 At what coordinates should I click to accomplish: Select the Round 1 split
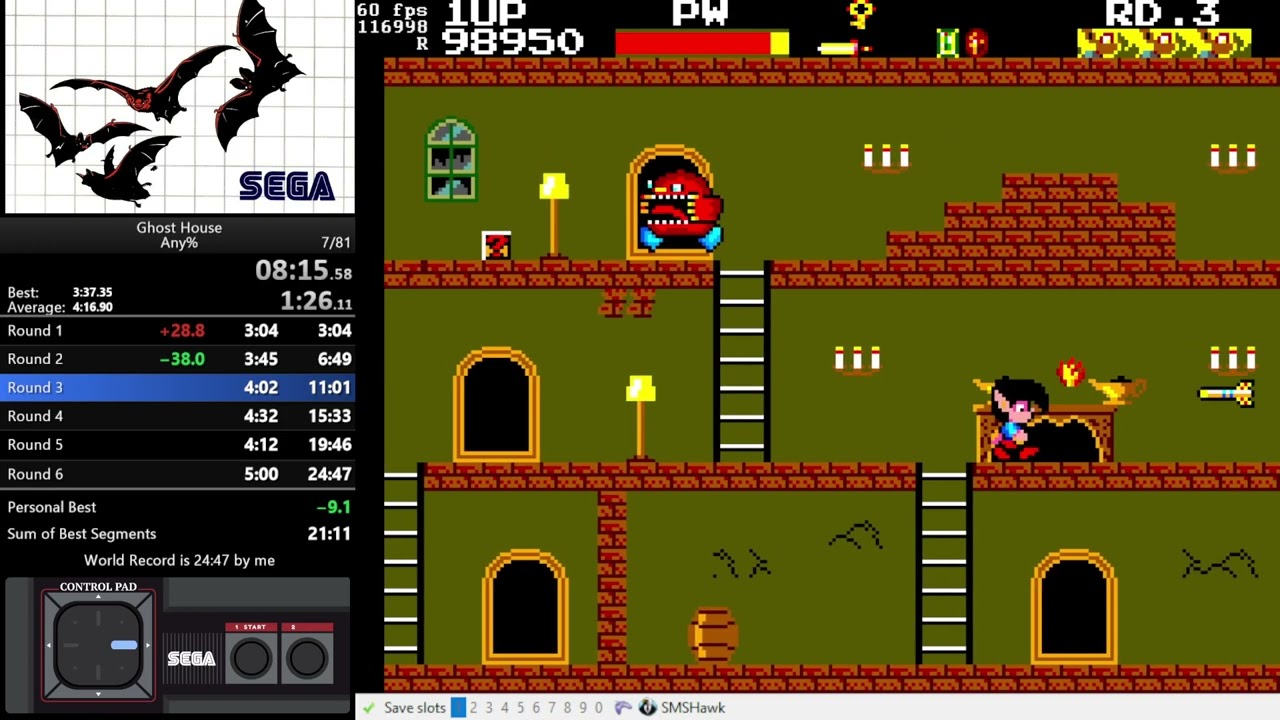pos(178,330)
